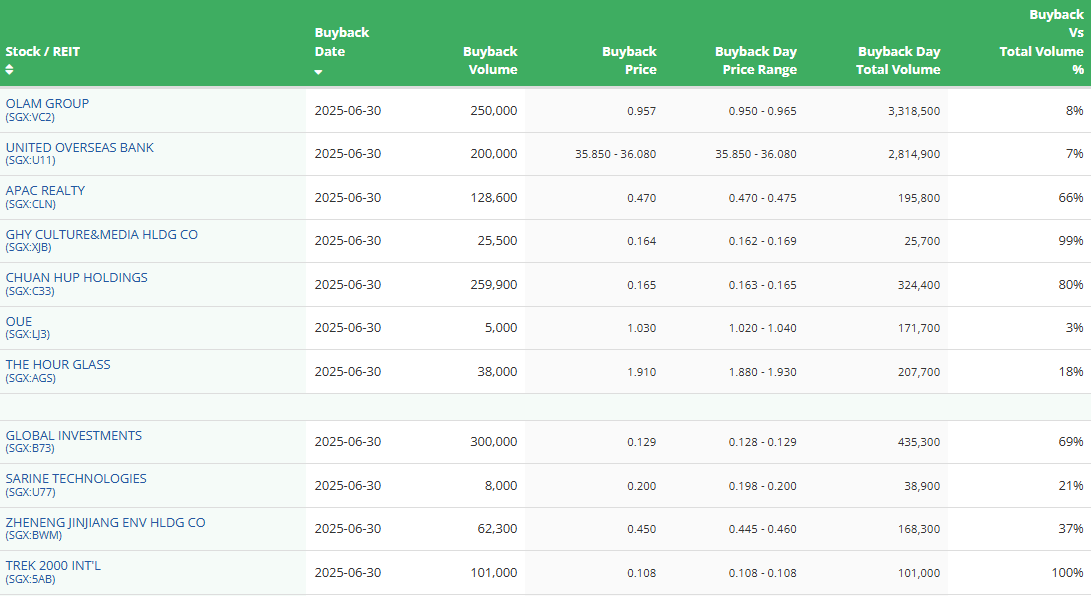Image resolution: width=1091 pixels, height=596 pixels.
Task: Select UOB buyback volume 200,000
Action: (x=493, y=154)
